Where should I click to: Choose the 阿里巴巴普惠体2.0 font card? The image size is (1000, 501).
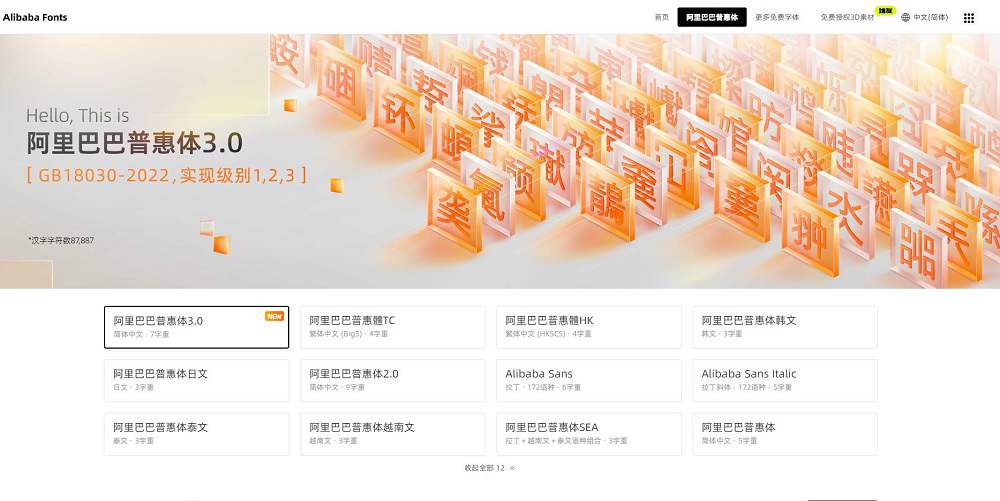tap(392, 380)
